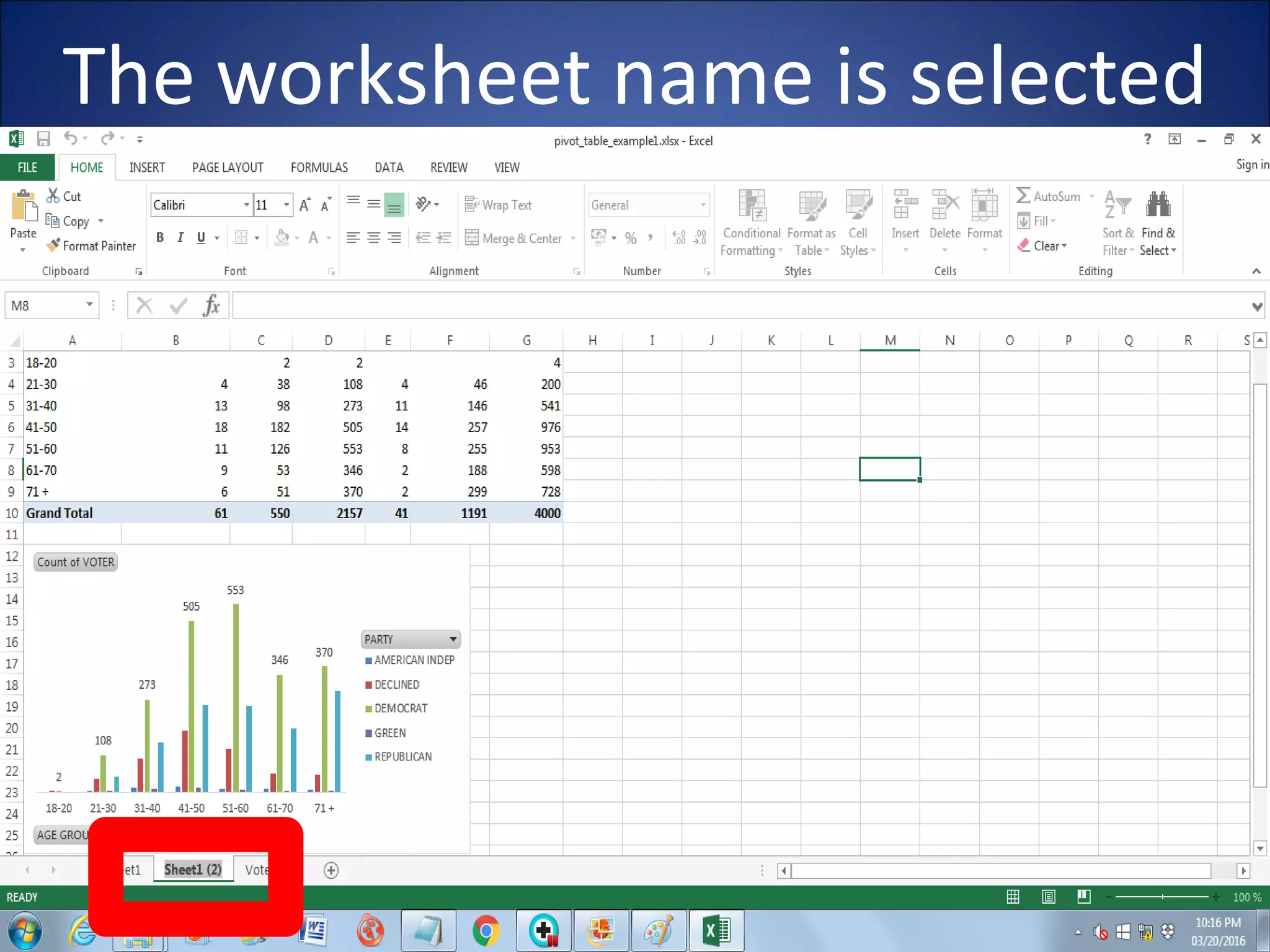The width and height of the screenshot is (1270, 952).
Task: Collapse the ribbon with the up chevron
Action: click(1256, 271)
